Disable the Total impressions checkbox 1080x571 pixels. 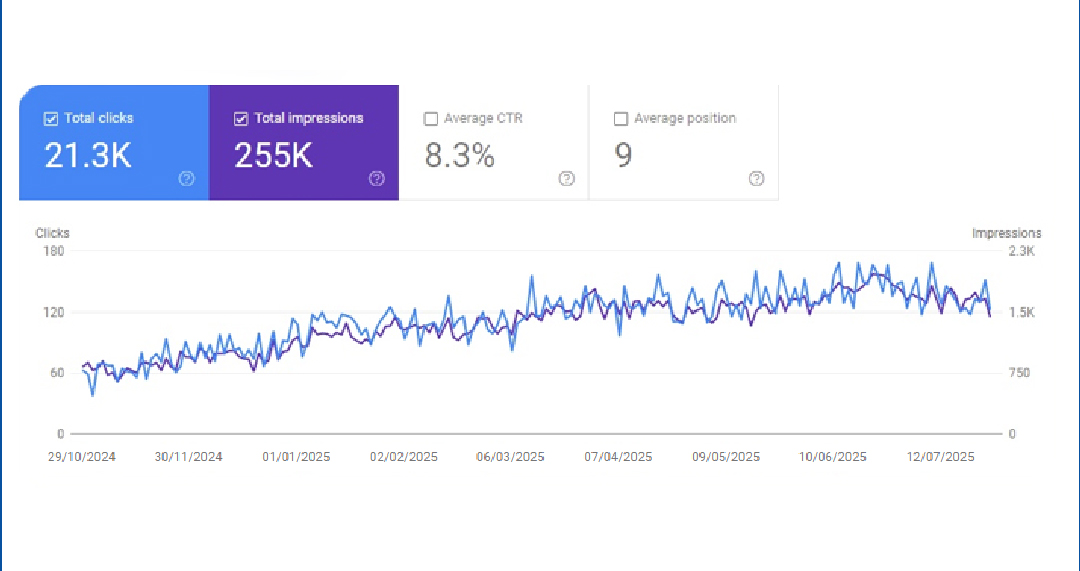(x=241, y=119)
